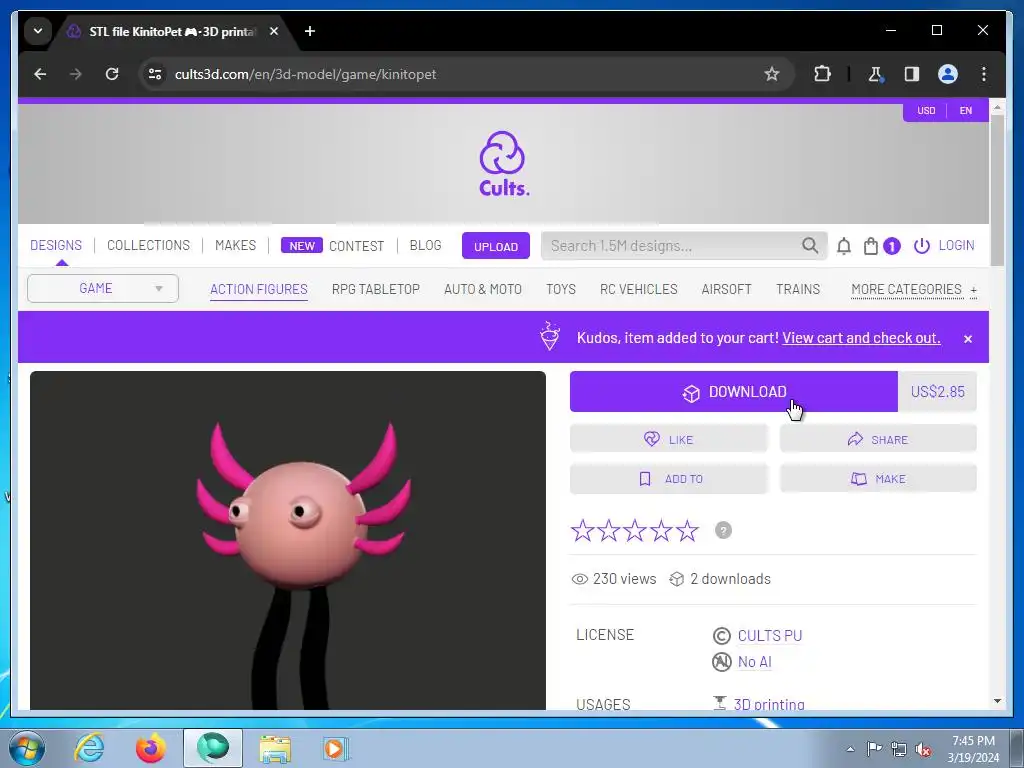Toggle the Chrome side panel

pyautogui.click(x=912, y=74)
